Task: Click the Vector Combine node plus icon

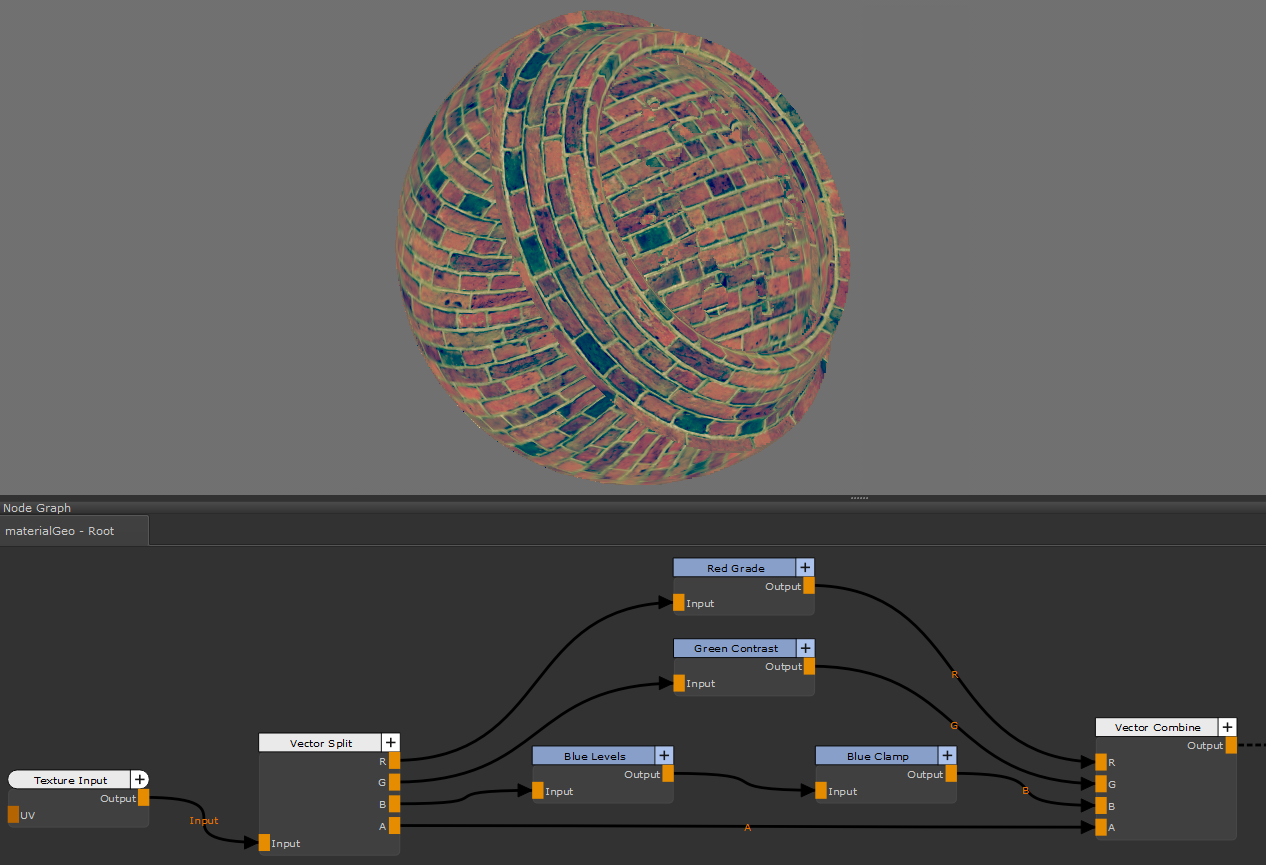Action: pyautogui.click(x=1227, y=727)
